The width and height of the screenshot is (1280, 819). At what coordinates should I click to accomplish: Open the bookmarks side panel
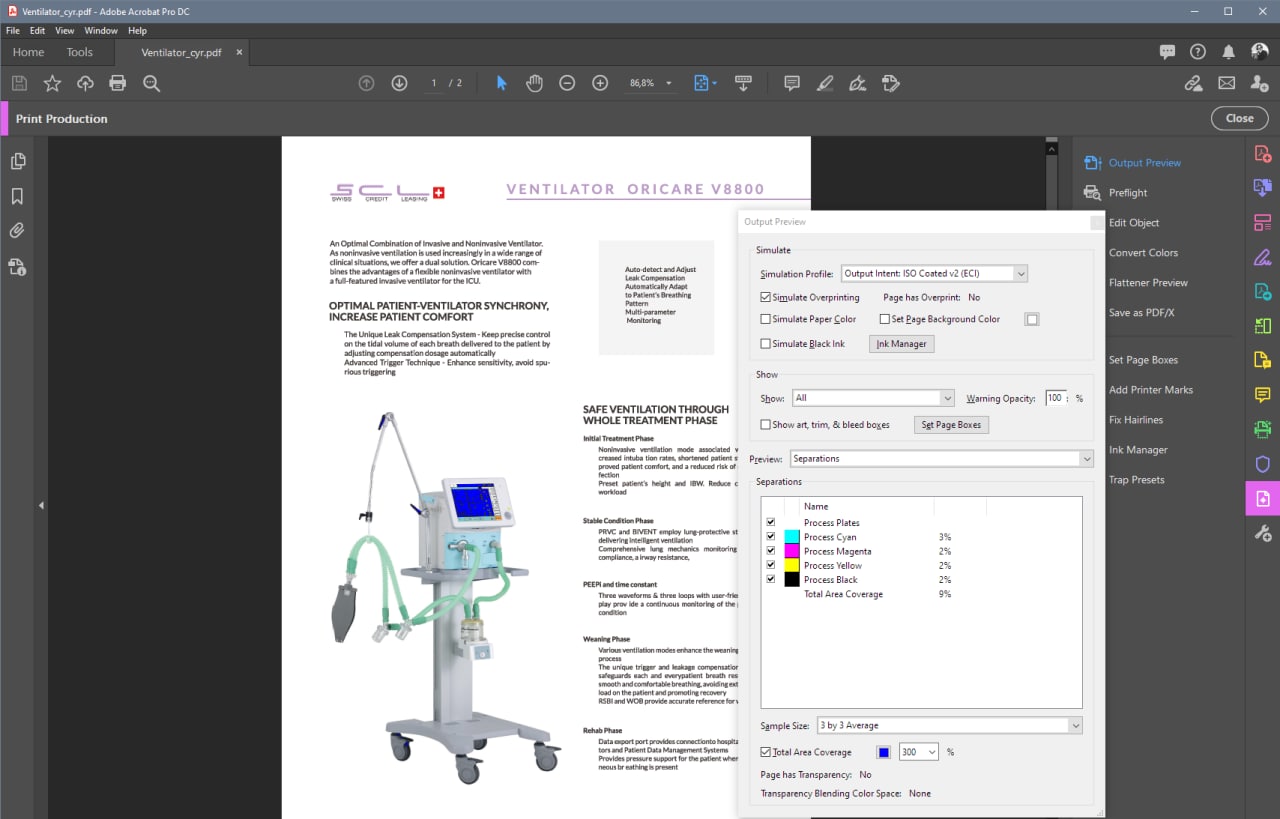point(17,196)
